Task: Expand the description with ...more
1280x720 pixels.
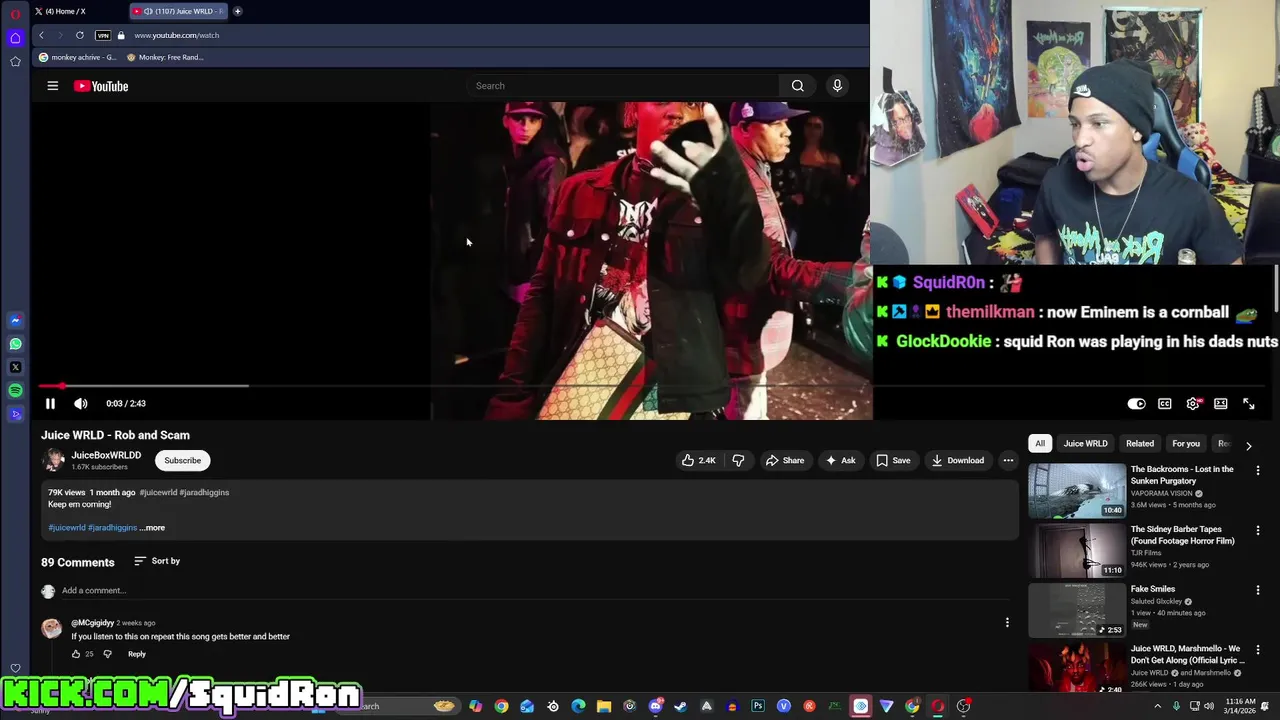Action: tap(152, 527)
